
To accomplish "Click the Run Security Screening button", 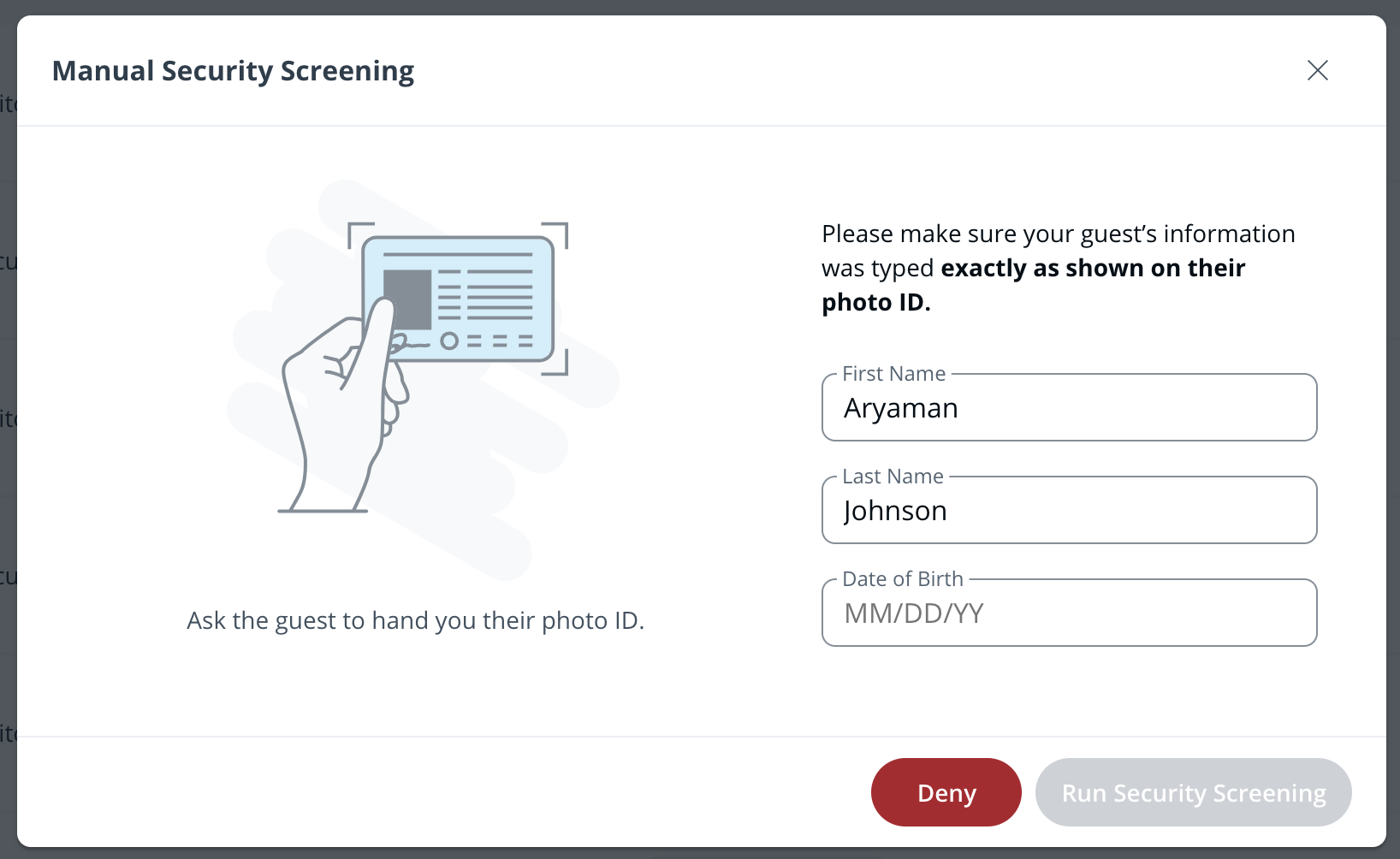I will [1193, 792].
